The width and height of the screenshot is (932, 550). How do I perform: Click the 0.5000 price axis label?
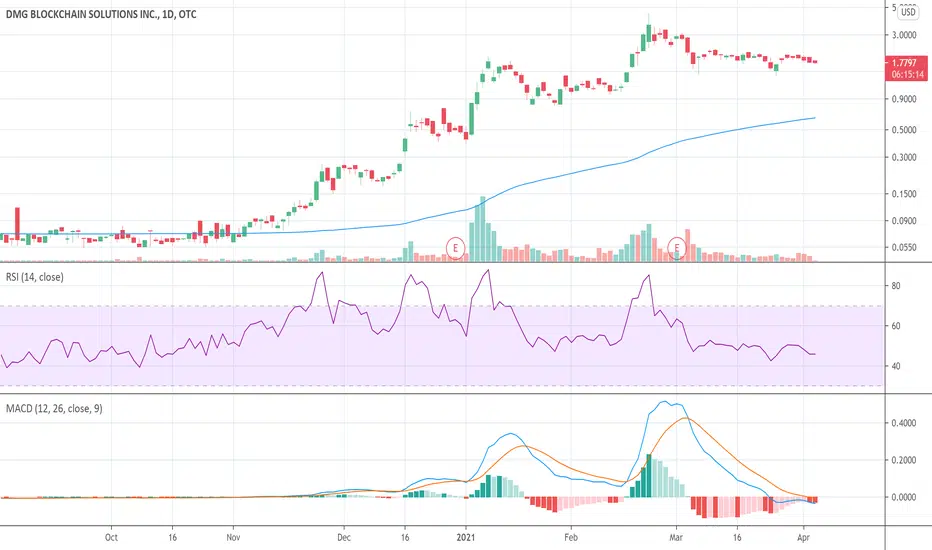[x=903, y=130]
